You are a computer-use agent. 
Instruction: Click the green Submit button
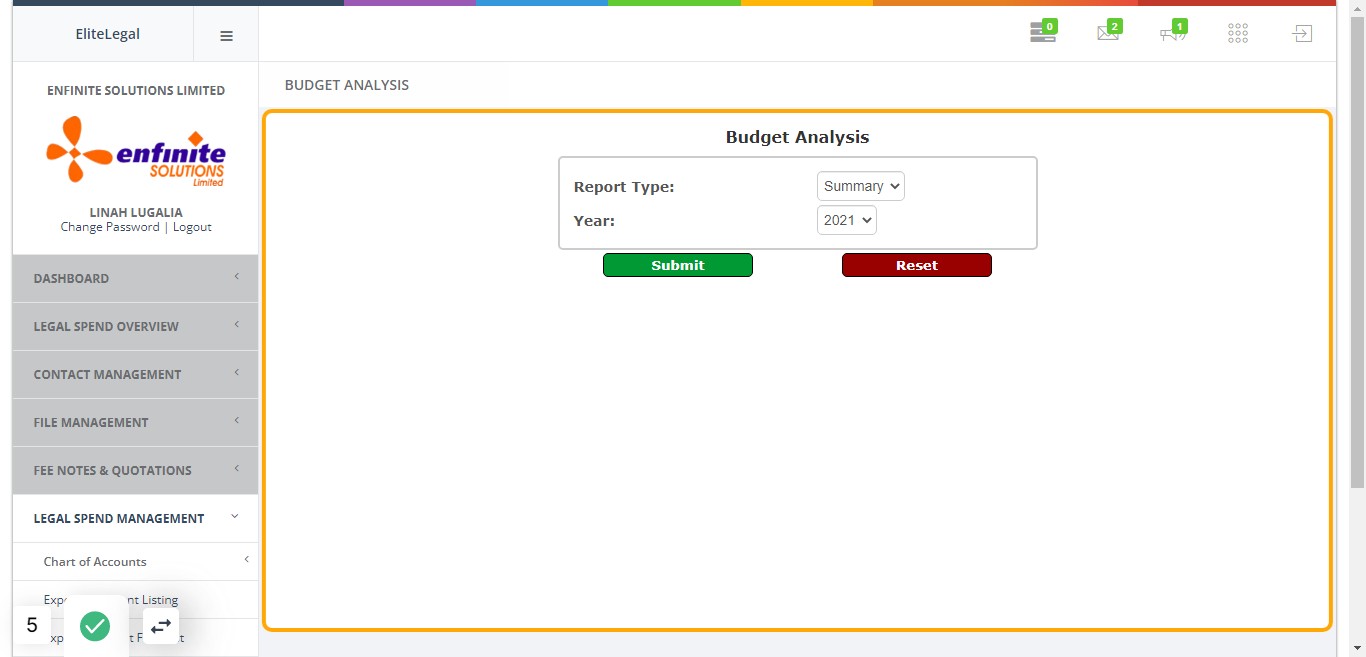tap(678, 265)
